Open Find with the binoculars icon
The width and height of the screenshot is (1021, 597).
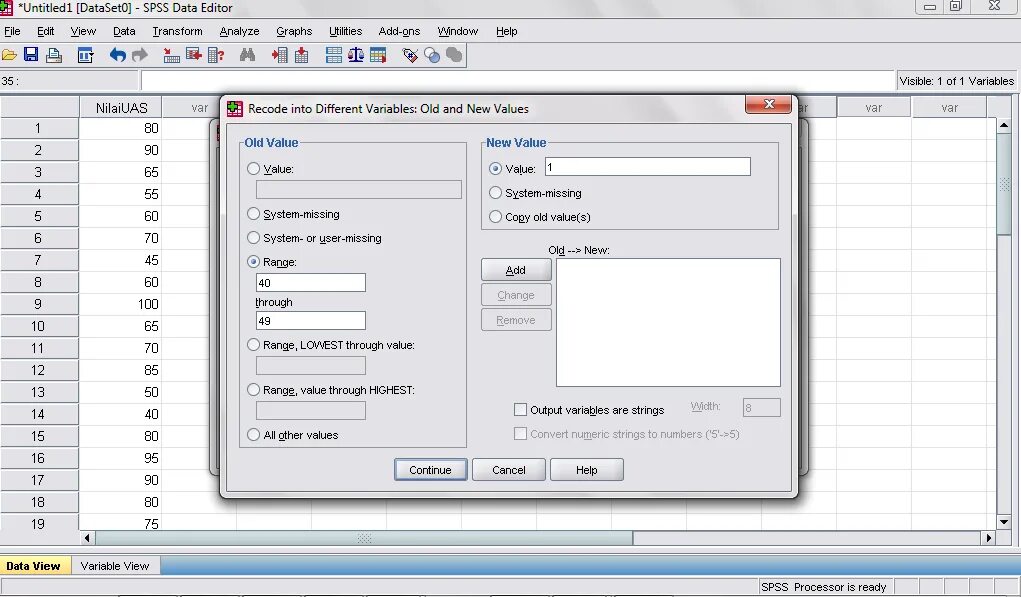pyautogui.click(x=247, y=56)
